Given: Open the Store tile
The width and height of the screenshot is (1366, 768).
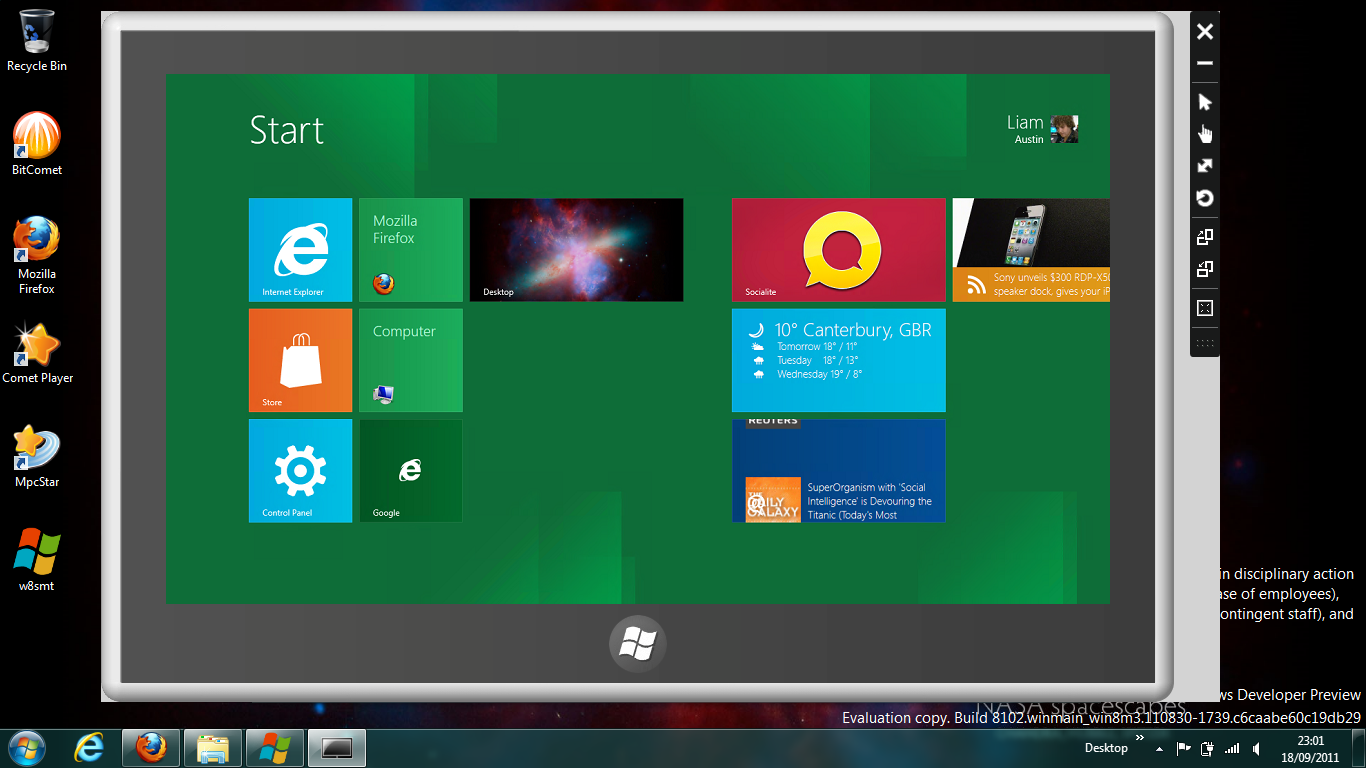Looking at the screenshot, I should 300,360.
